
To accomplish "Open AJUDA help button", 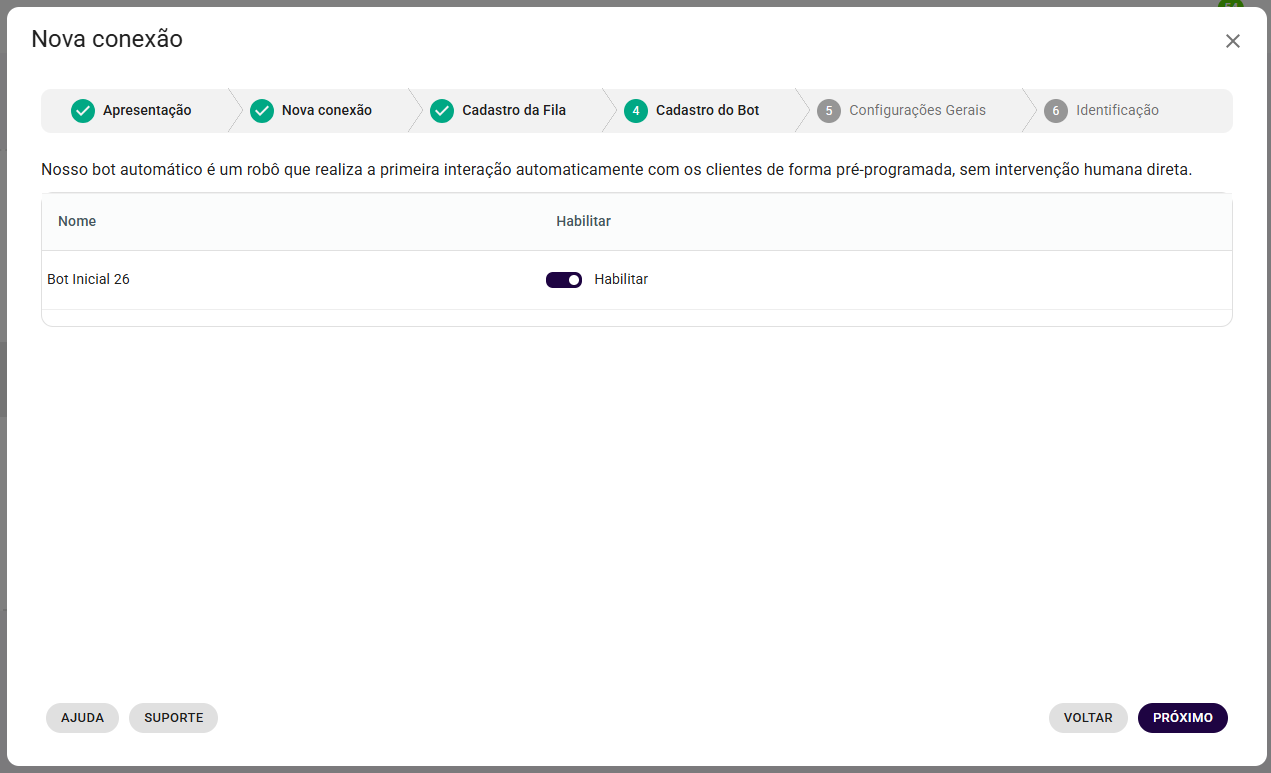I will 82,718.
